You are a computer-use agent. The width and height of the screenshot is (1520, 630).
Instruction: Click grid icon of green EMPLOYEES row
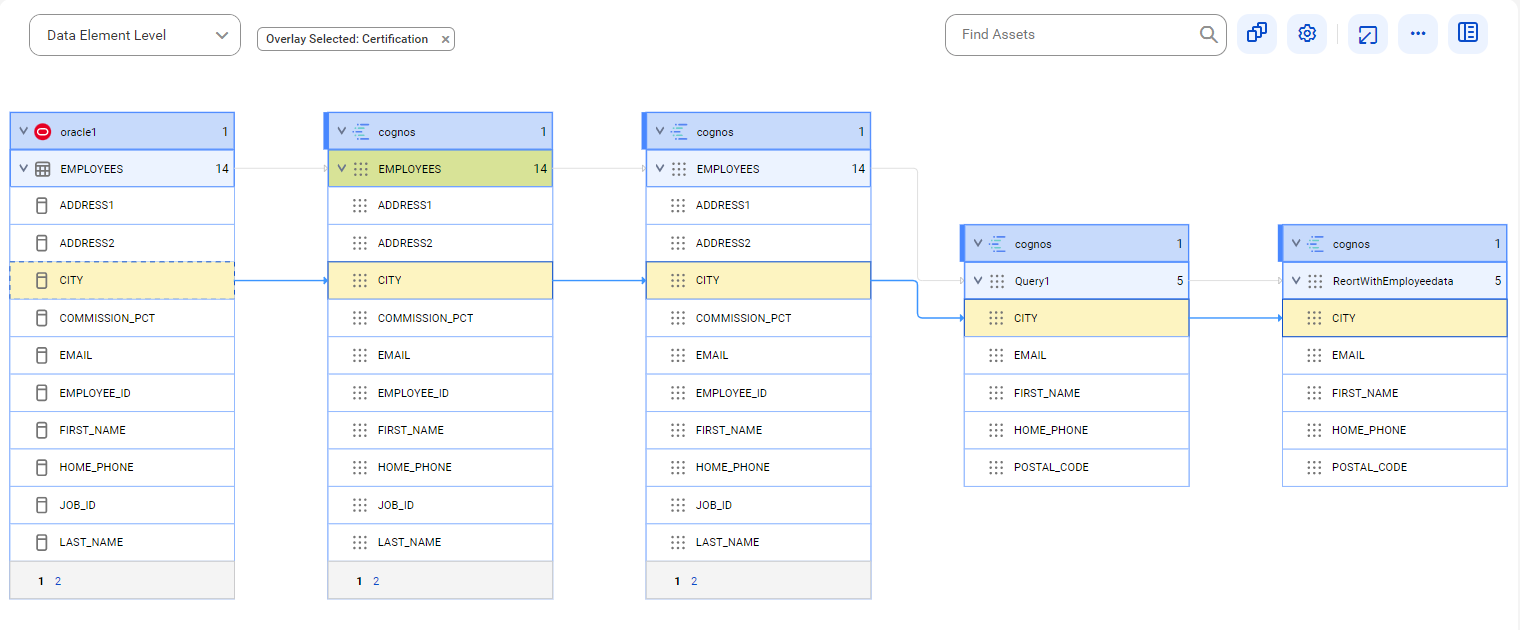pos(361,169)
